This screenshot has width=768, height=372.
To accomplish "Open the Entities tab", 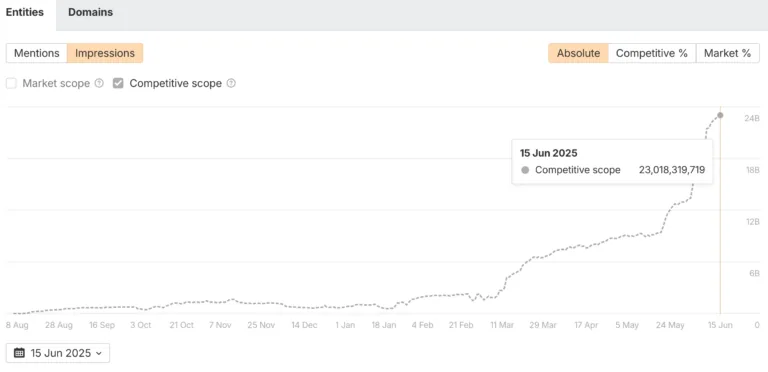I will [x=24, y=13].
